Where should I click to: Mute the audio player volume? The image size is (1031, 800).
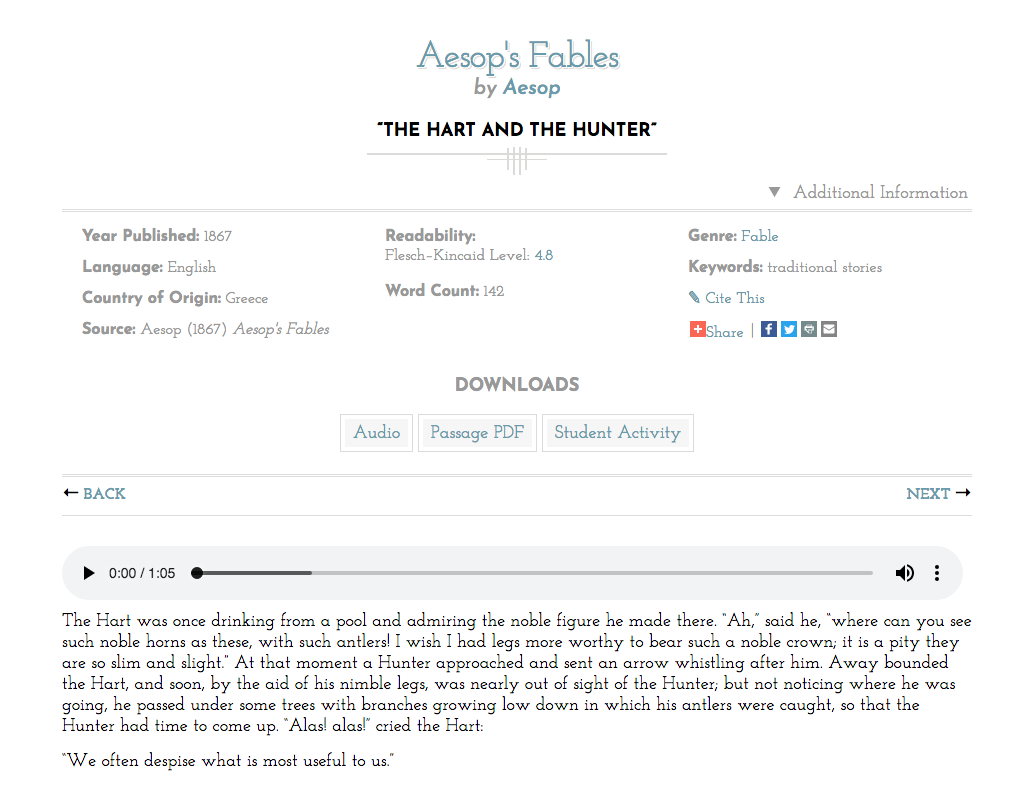click(904, 573)
